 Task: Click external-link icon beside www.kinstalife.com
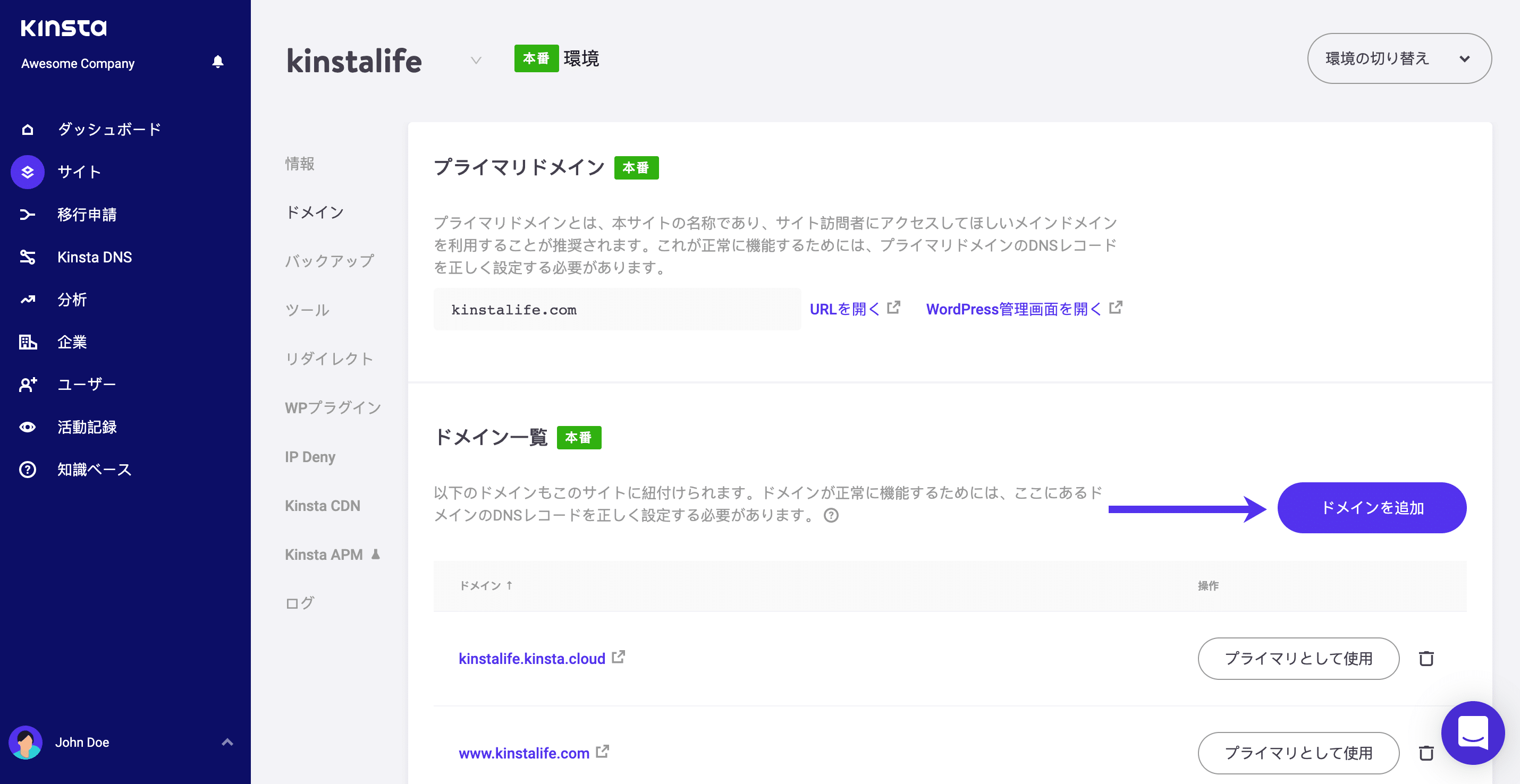point(602,752)
